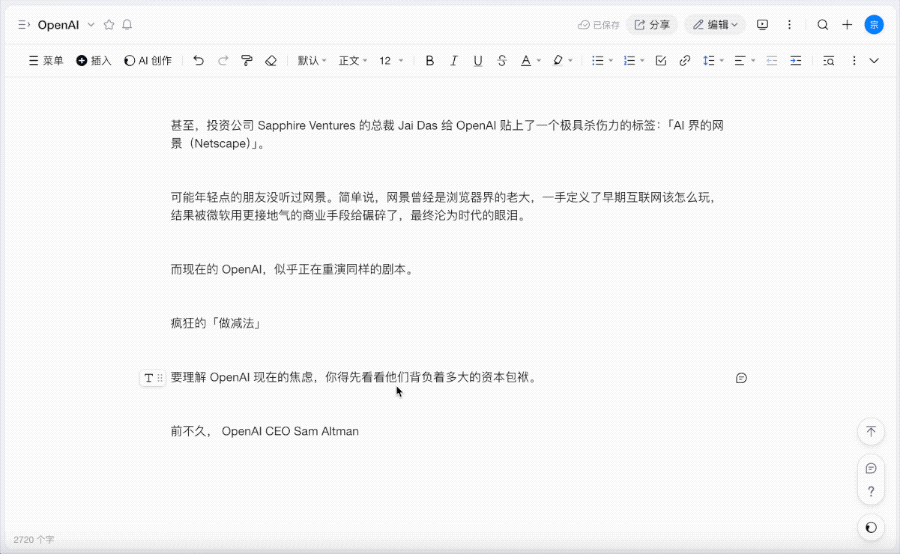Toggle document notification bell
Image resolution: width=900 pixels, height=554 pixels.
tap(127, 25)
